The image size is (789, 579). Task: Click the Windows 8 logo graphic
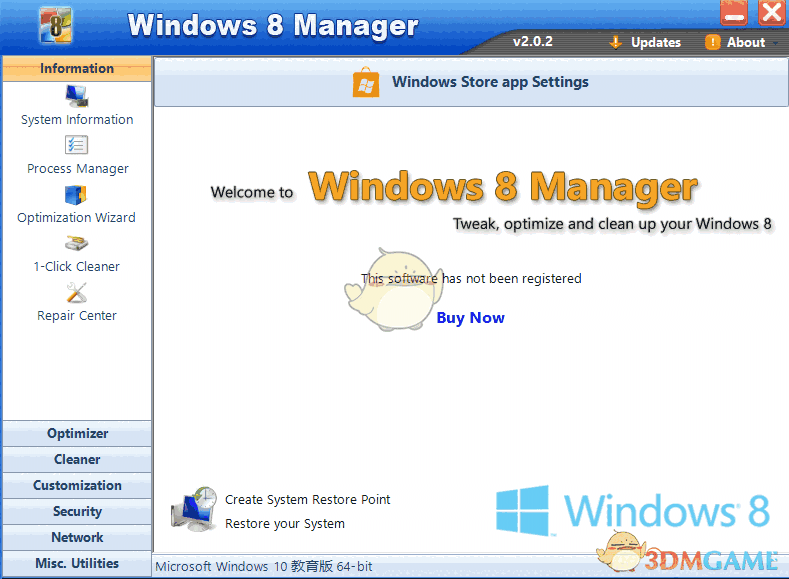(633, 511)
